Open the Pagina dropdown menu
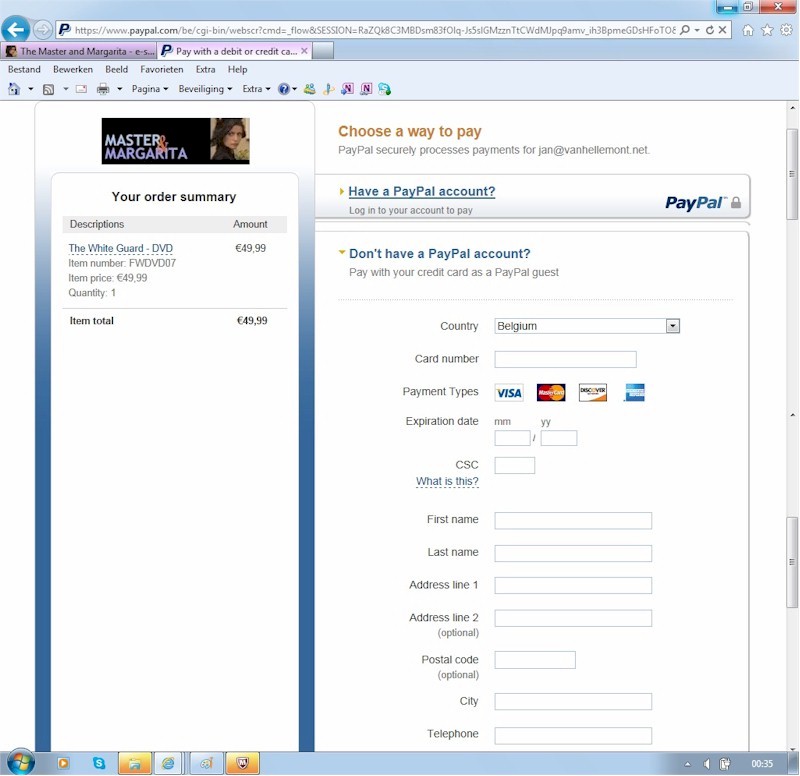The height and width of the screenshot is (776, 800). click(150, 89)
